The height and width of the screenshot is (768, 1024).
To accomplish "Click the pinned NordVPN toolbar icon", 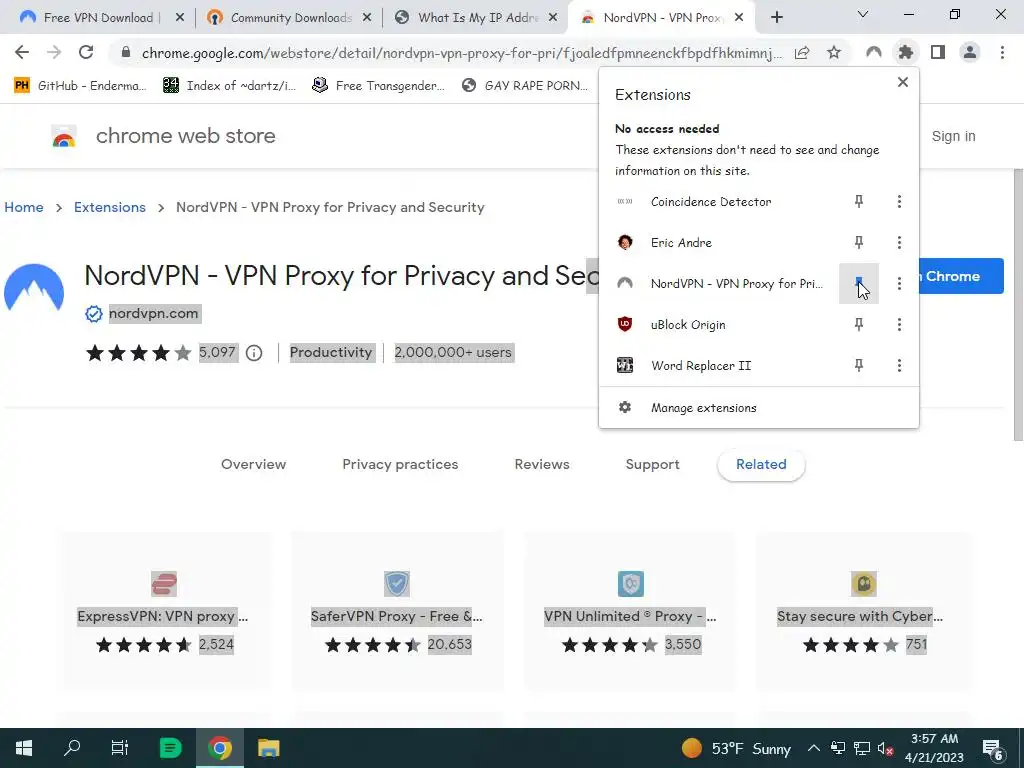I will [874, 52].
